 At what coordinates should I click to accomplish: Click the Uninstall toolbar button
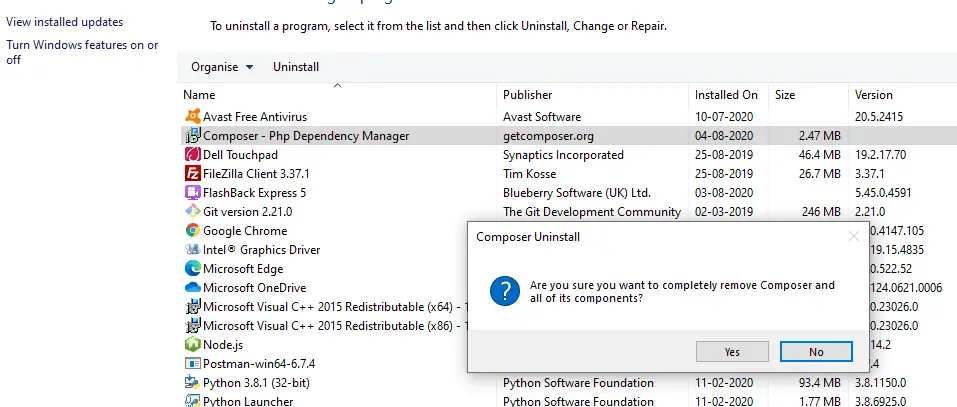[x=296, y=67]
